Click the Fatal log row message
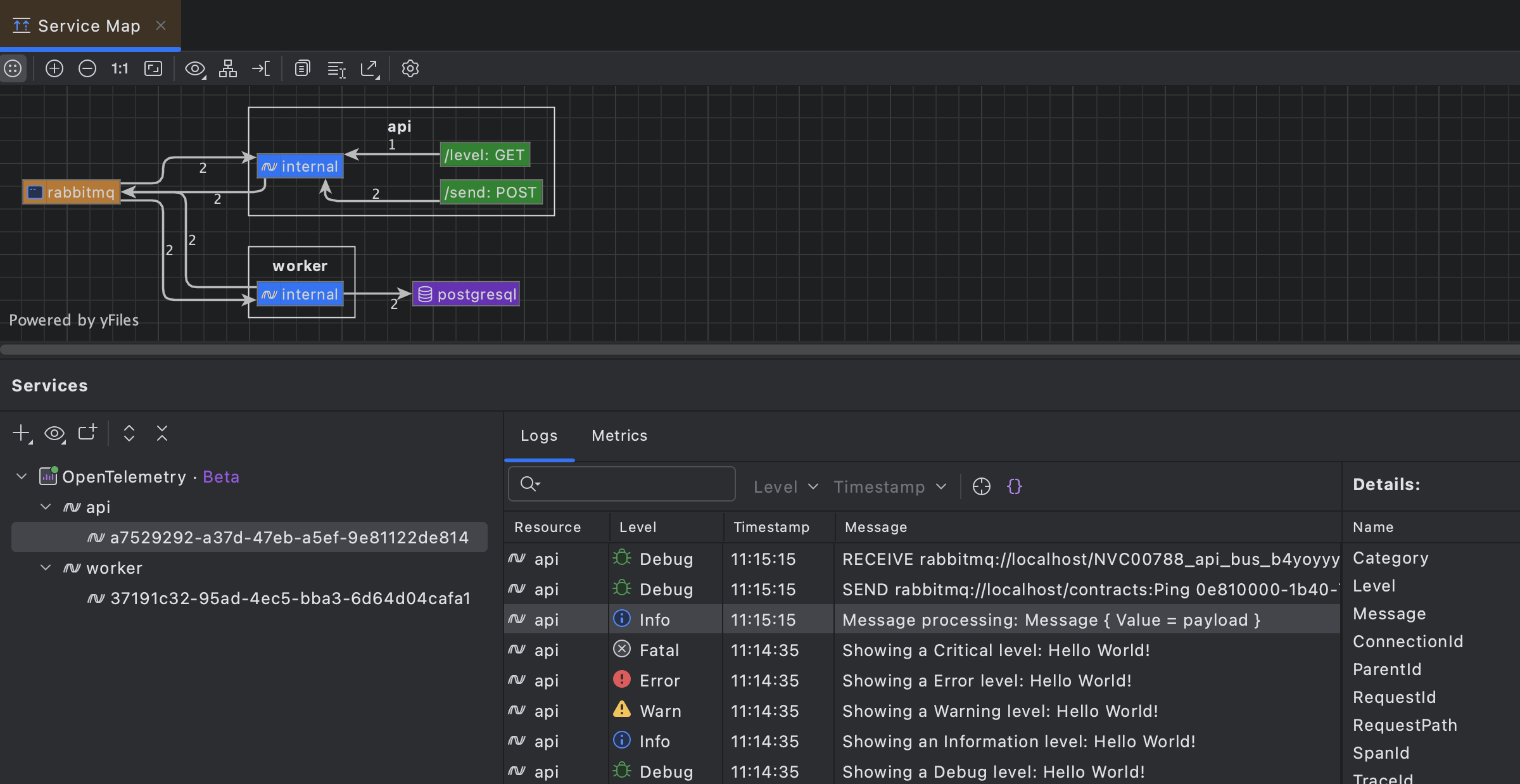The height and width of the screenshot is (784, 1520). click(x=996, y=650)
